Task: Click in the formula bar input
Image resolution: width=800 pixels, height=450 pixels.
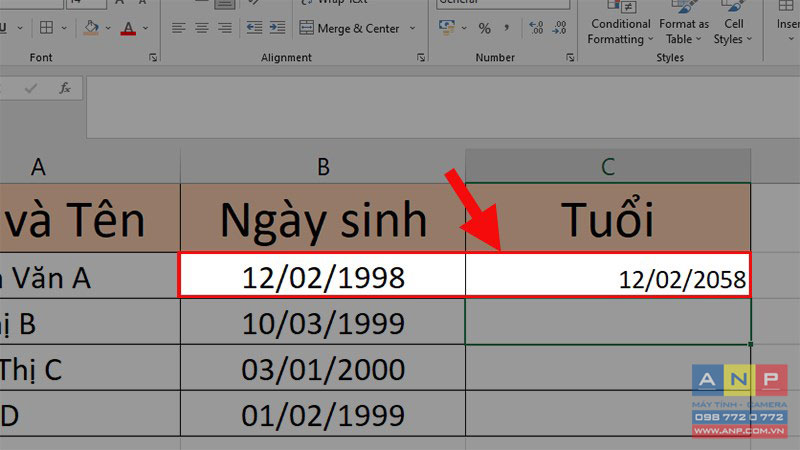Action: (x=443, y=107)
